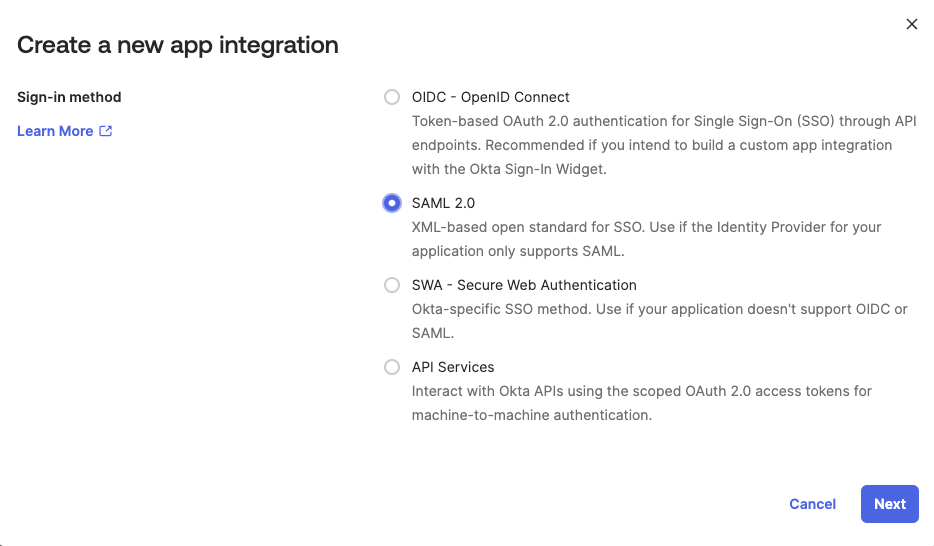Close the app integration dialog
The image size is (934, 546).
tap(911, 24)
